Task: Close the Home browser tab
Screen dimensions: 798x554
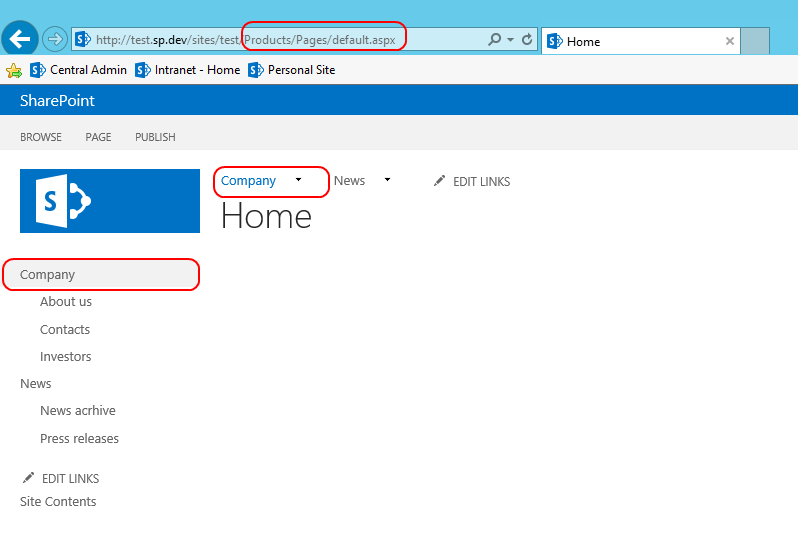Action: pos(729,41)
